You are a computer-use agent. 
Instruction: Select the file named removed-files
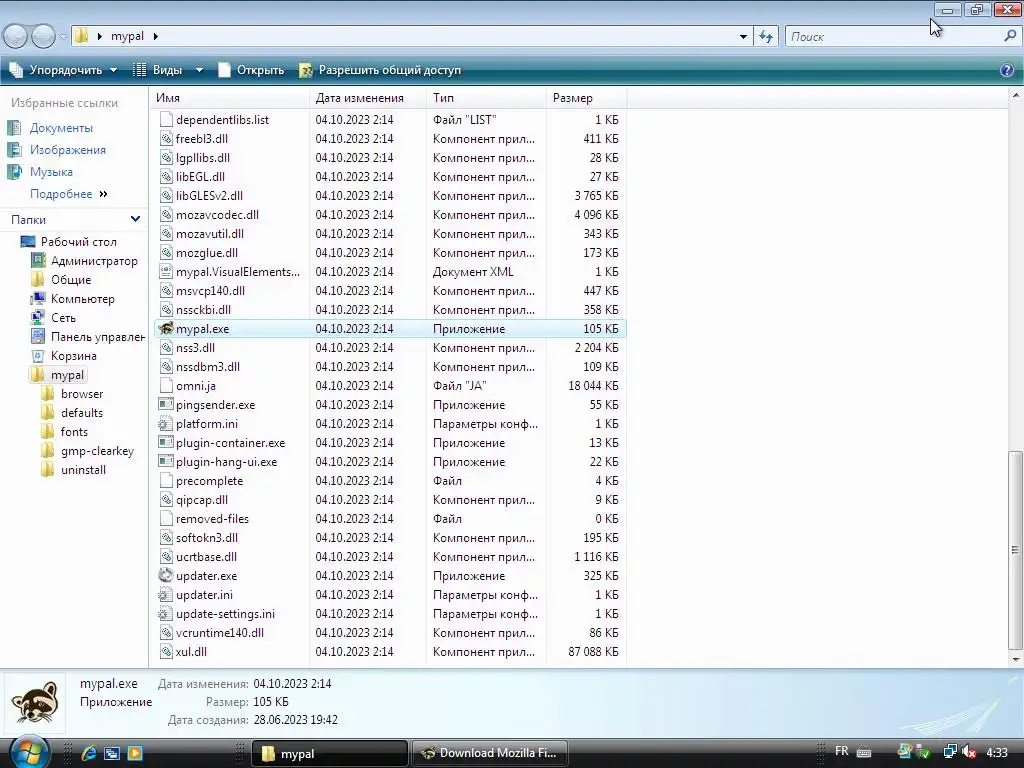(x=212, y=519)
